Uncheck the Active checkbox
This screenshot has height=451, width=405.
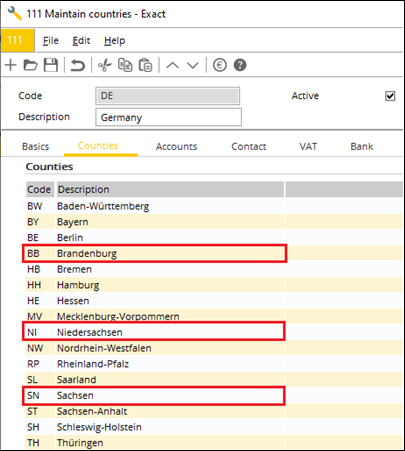coord(390,96)
